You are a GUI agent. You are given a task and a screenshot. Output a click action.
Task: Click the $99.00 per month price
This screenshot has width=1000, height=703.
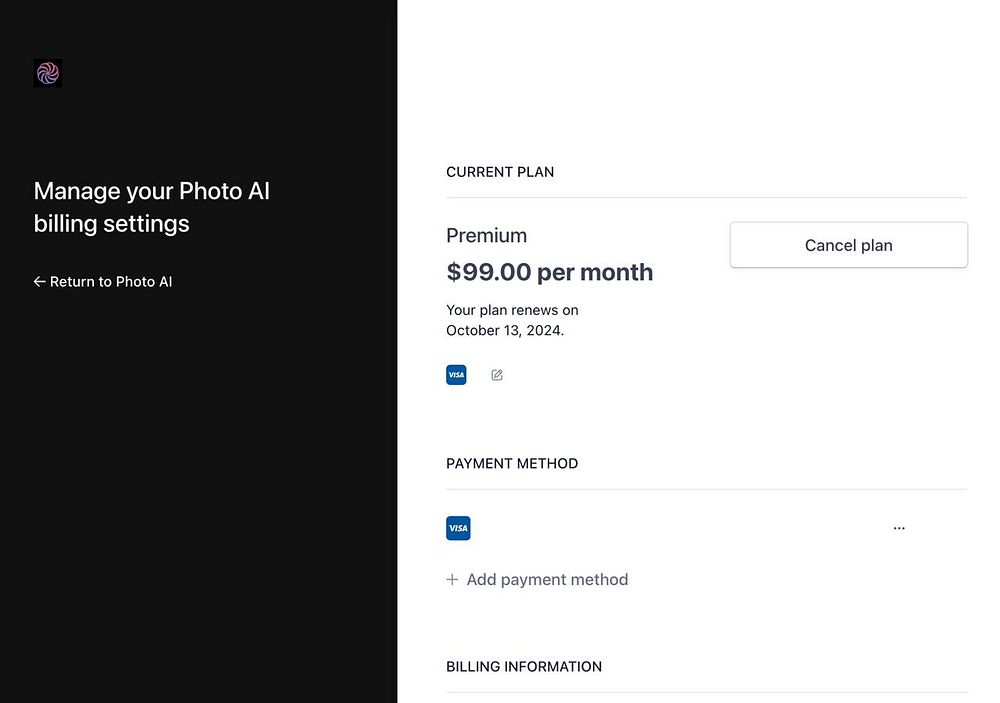(549, 272)
